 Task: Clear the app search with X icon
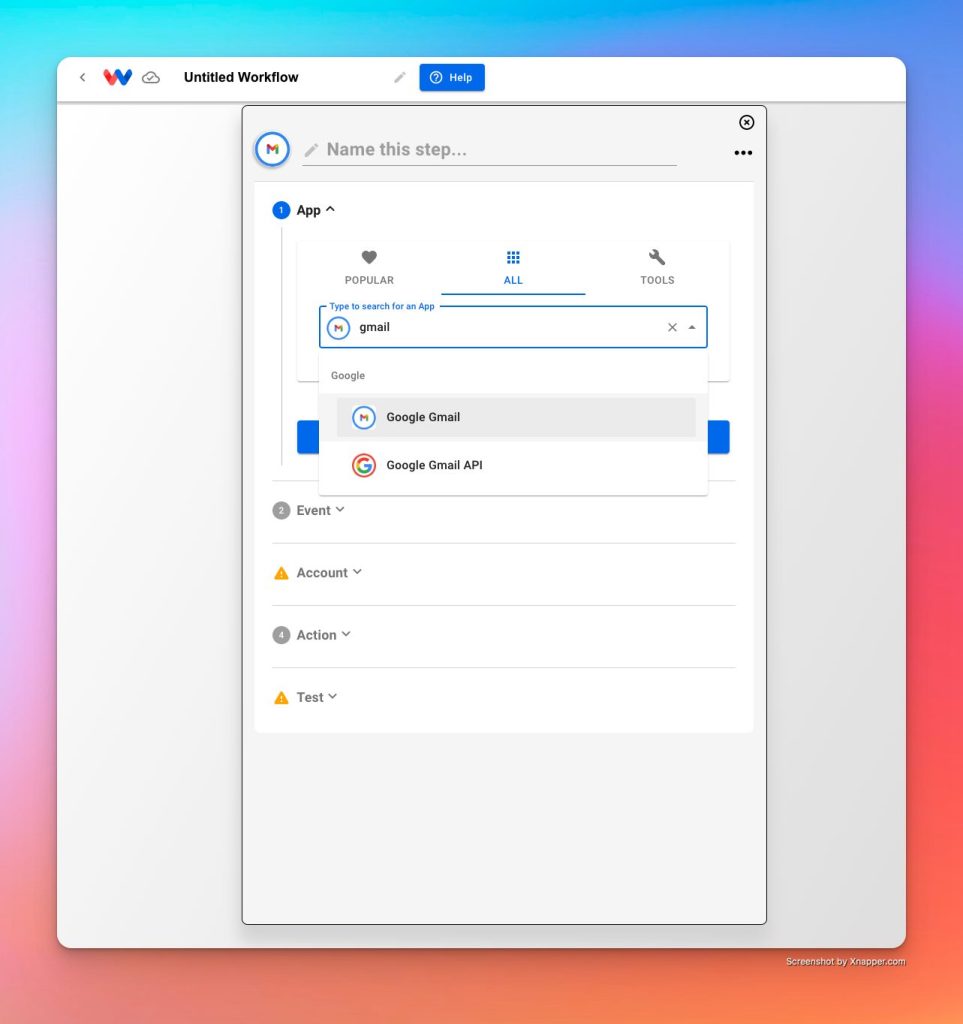[x=672, y=327]
